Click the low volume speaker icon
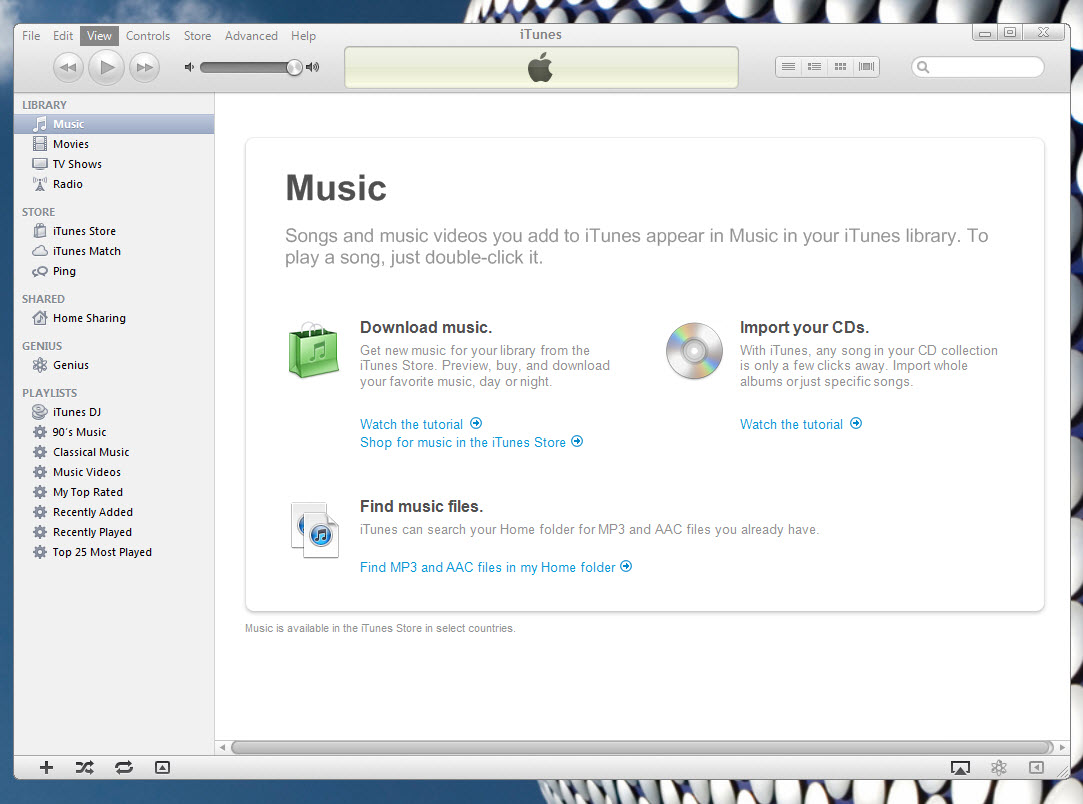This screenshot has height=804, width=1083. click(189, 67)
